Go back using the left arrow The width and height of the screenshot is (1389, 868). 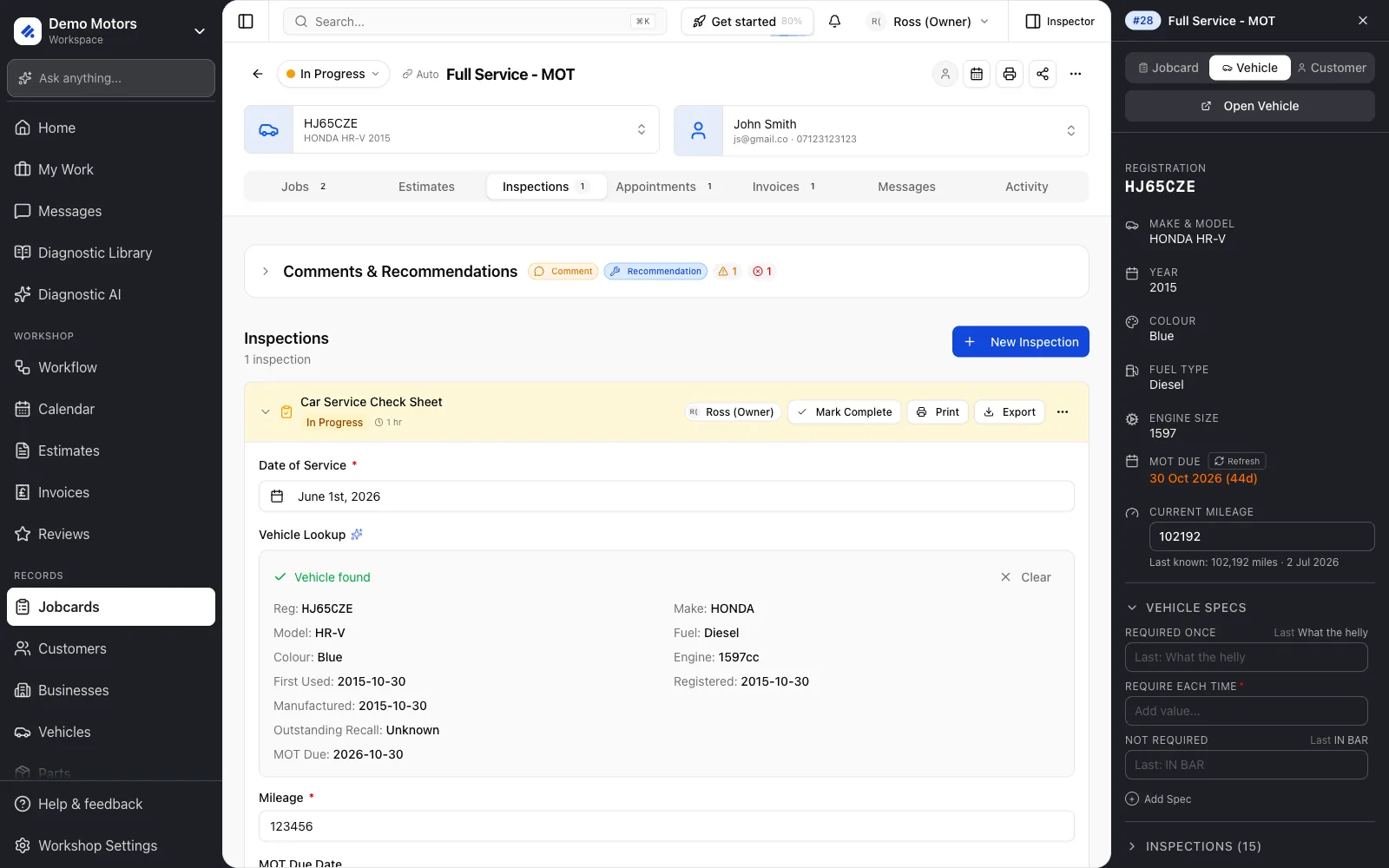point(258,75)
